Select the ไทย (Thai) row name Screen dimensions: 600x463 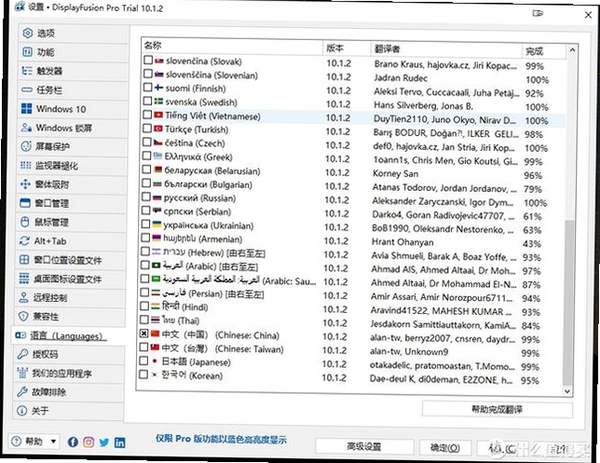[180, 320]
